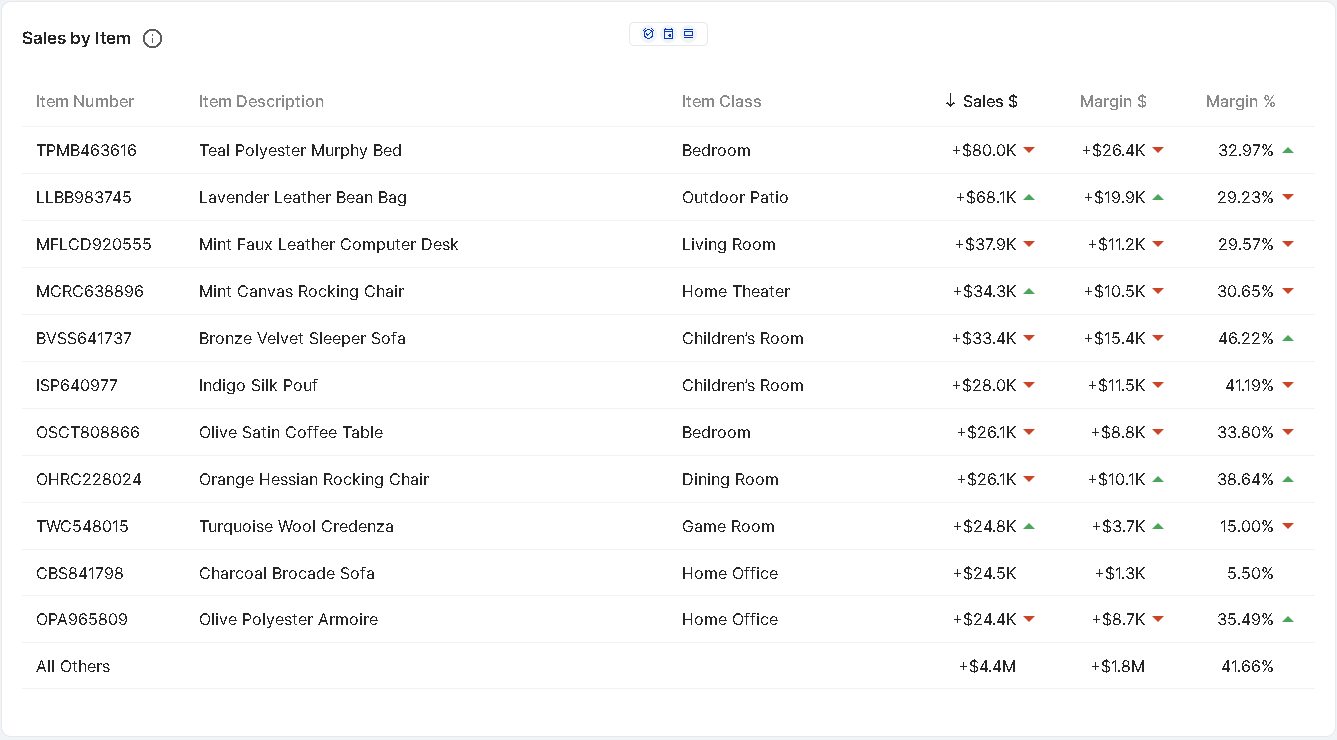Image resolution: width=1337 pixels, height=740 pixels.
Task: Open item number CBS841798
Action: pyautogui.click(x=80, y=573)
